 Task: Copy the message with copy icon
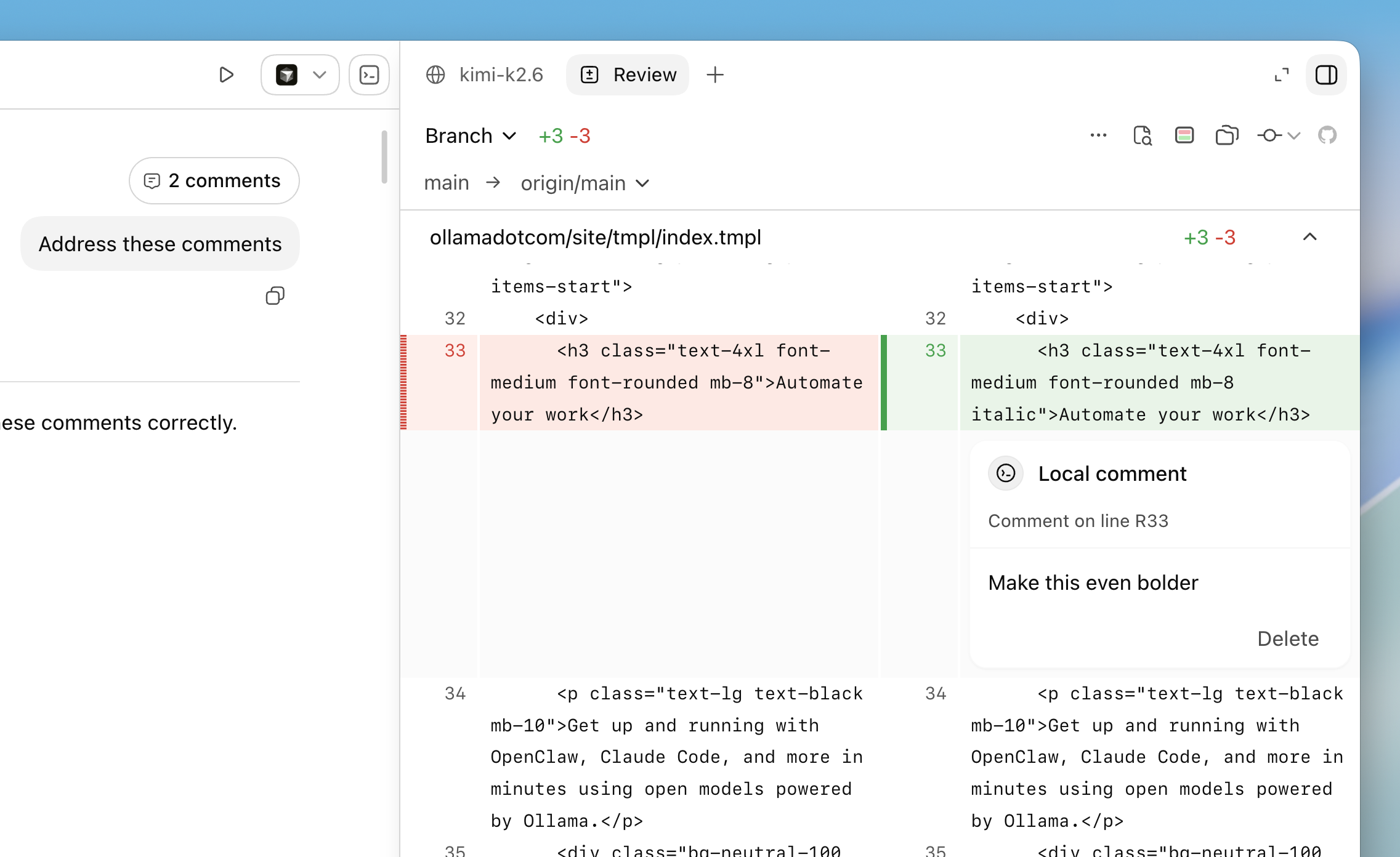click(x=275, y=296)
